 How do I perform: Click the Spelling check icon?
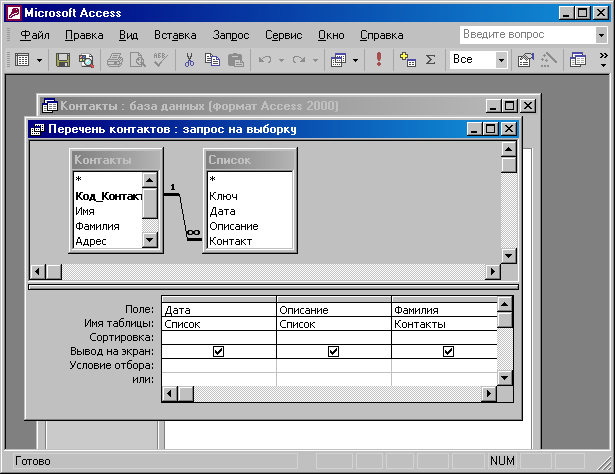[x=160, y=60]
